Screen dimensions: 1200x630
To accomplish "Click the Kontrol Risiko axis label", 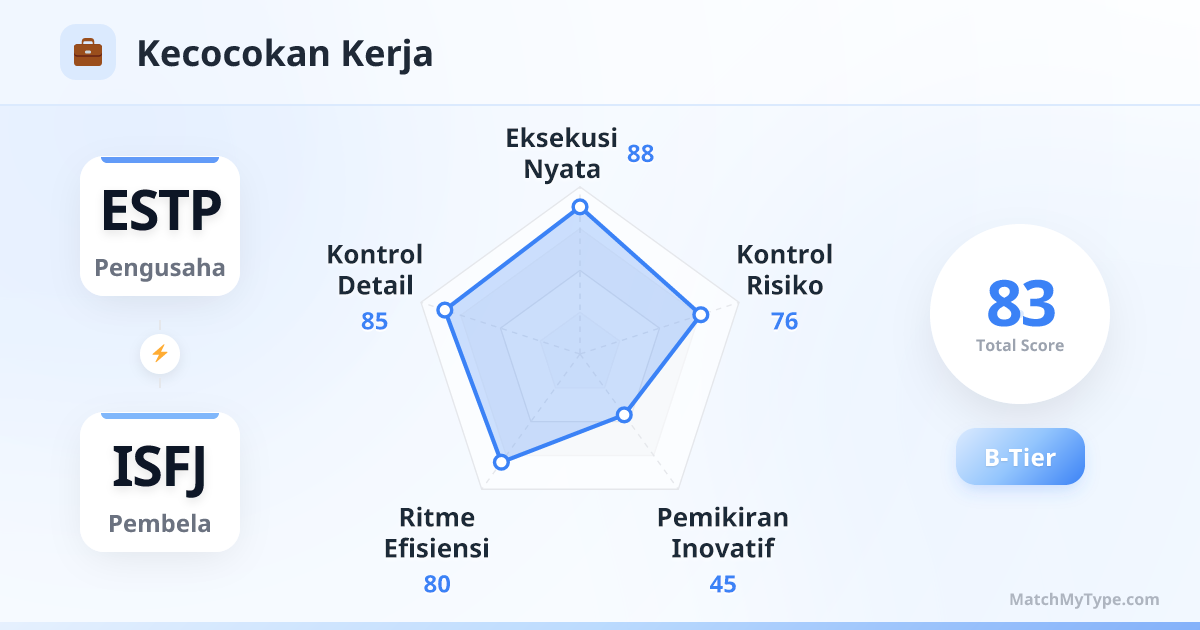I will click(x=785, y=270).
